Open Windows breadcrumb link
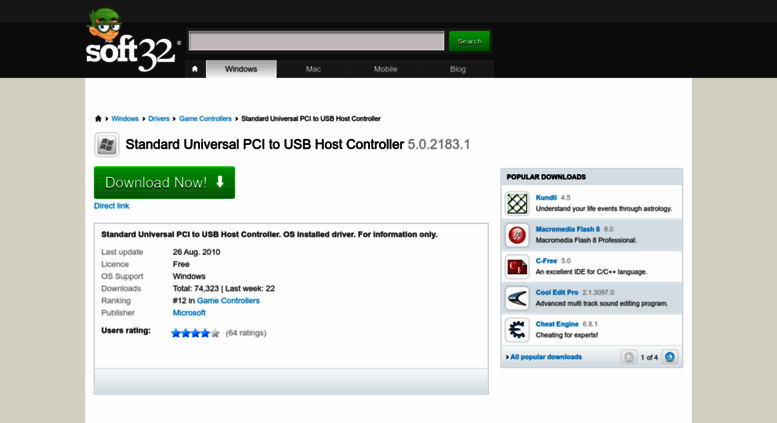This screenshot has width=777, height=423. click(x=125, y=118)
